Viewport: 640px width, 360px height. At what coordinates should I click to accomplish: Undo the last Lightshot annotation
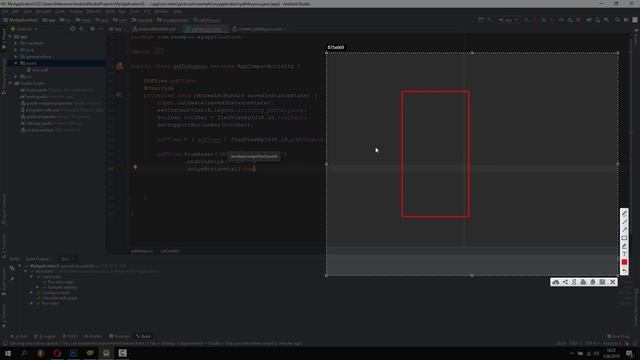[624, 271]
